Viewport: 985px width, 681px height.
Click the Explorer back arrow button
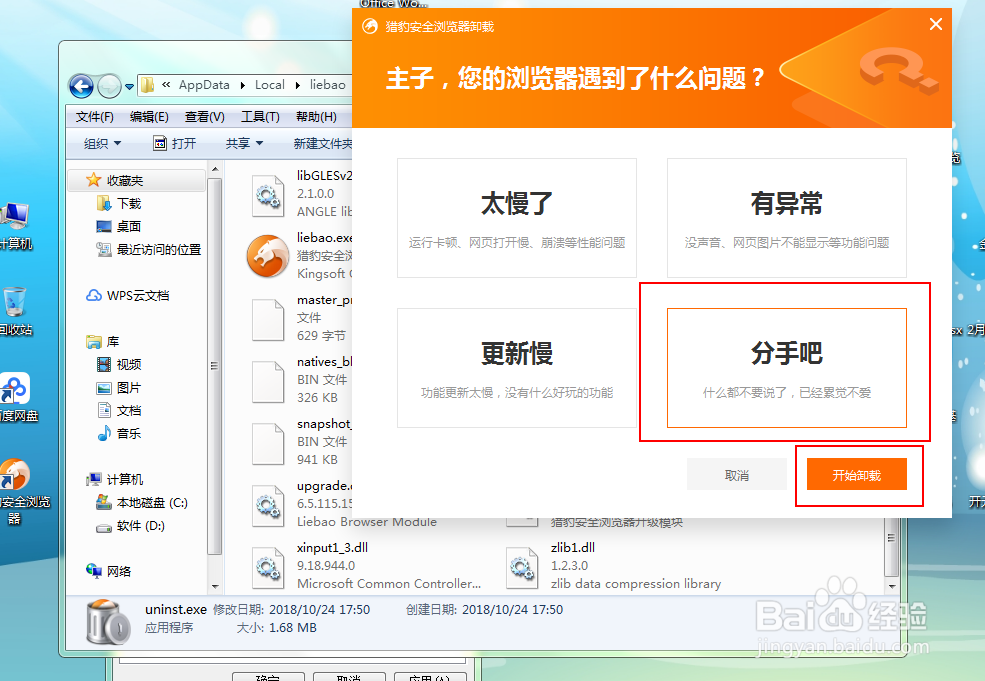tap(81, 86)
